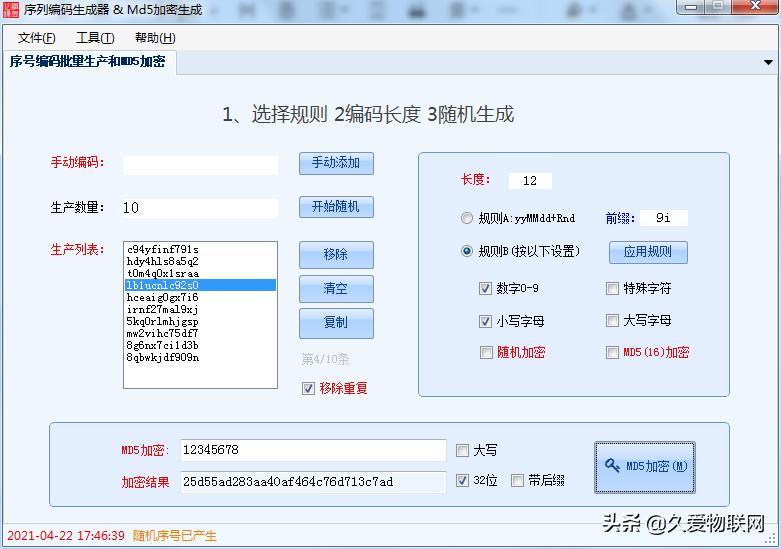781x549 pixels.
Task: Click the MD5加密(M) button with the key icon
Action: click(645, 467)
